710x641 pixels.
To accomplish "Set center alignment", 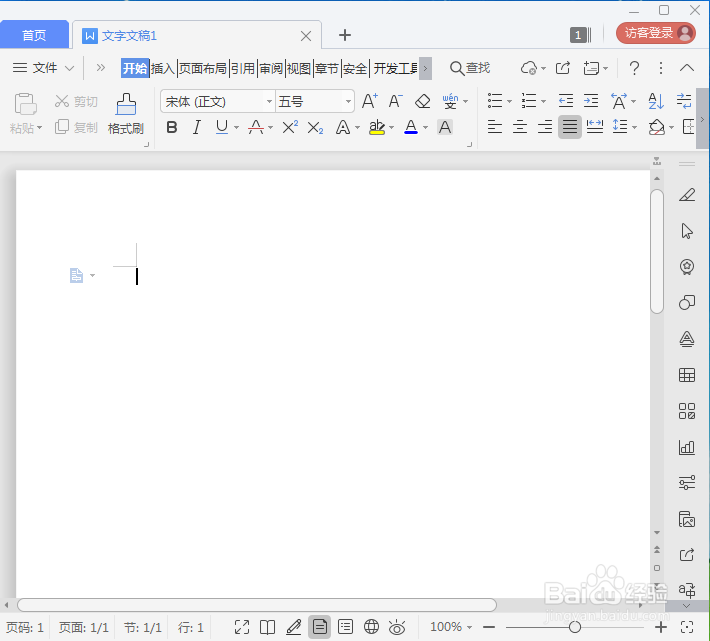I will pos(520,127).
